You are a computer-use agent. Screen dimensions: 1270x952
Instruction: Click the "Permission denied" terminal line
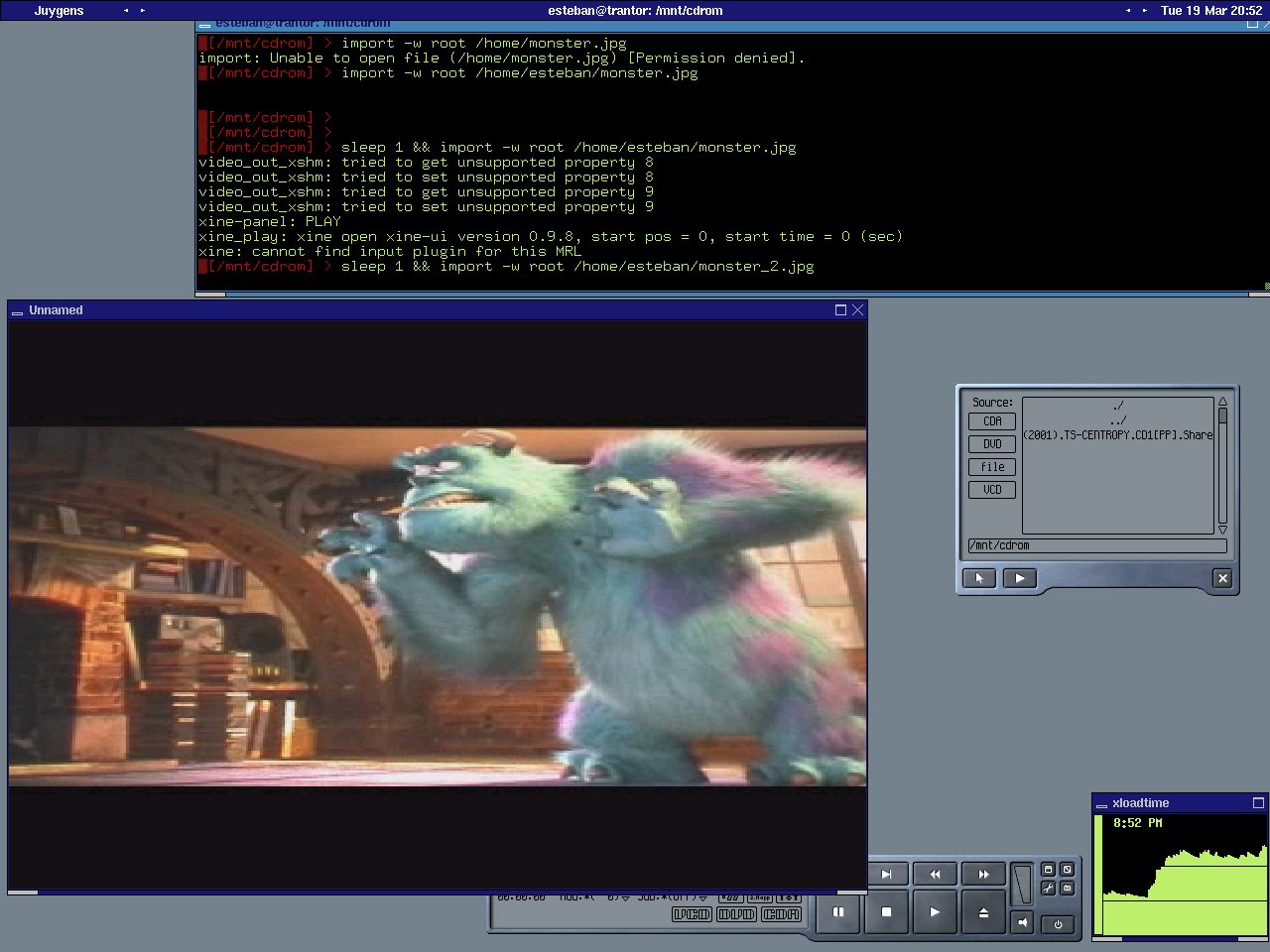coord(502,59)
